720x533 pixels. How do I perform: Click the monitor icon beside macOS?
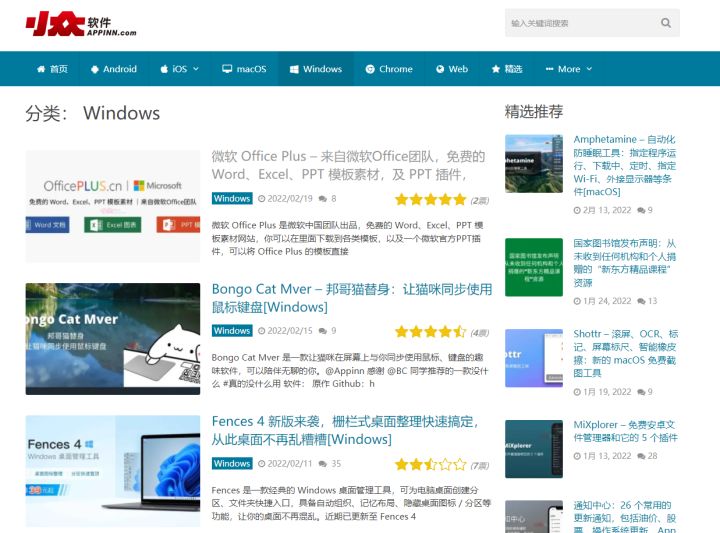pos(227,69)
